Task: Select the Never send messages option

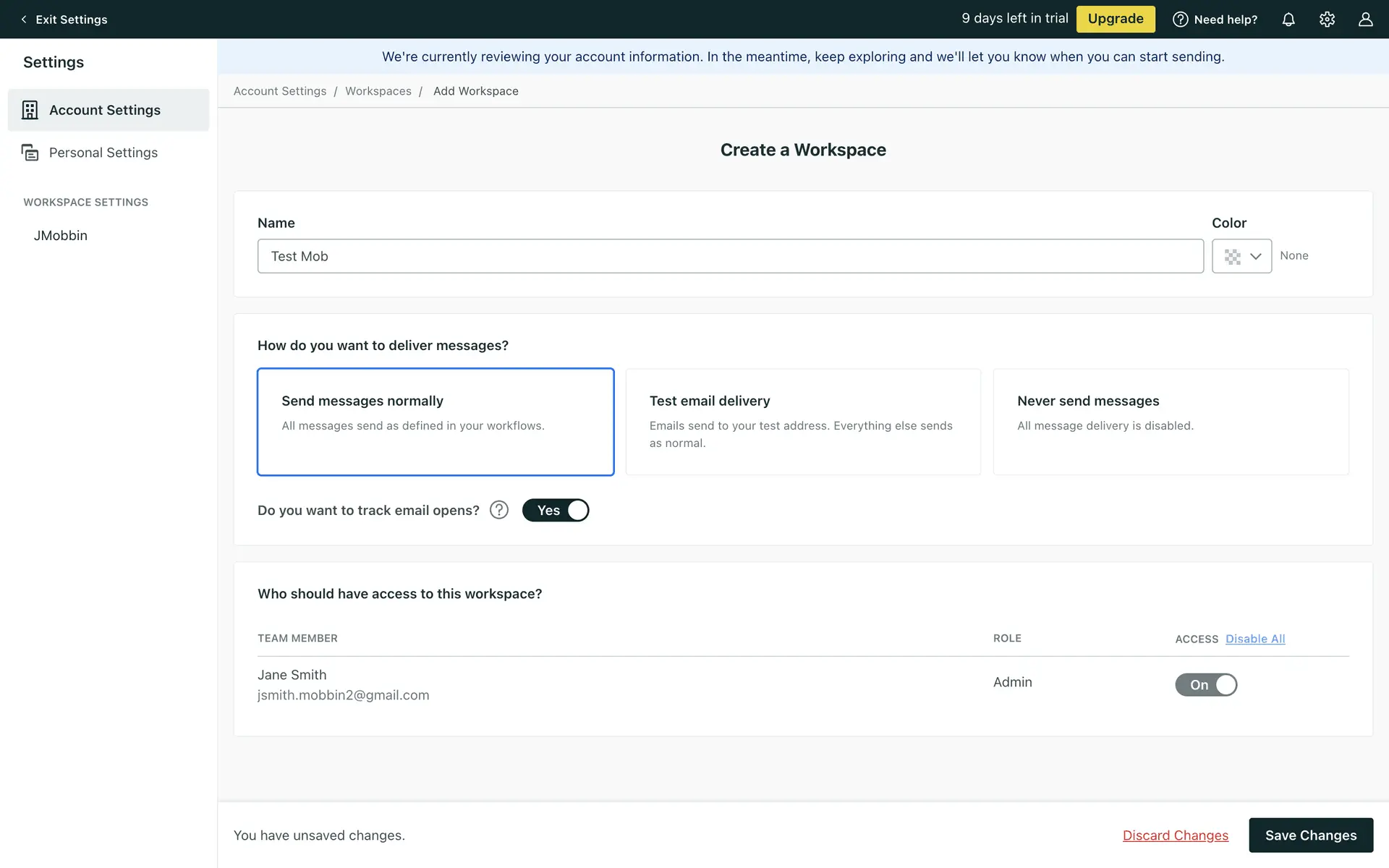Action: pyautogui.click(x=1171, y=422)
